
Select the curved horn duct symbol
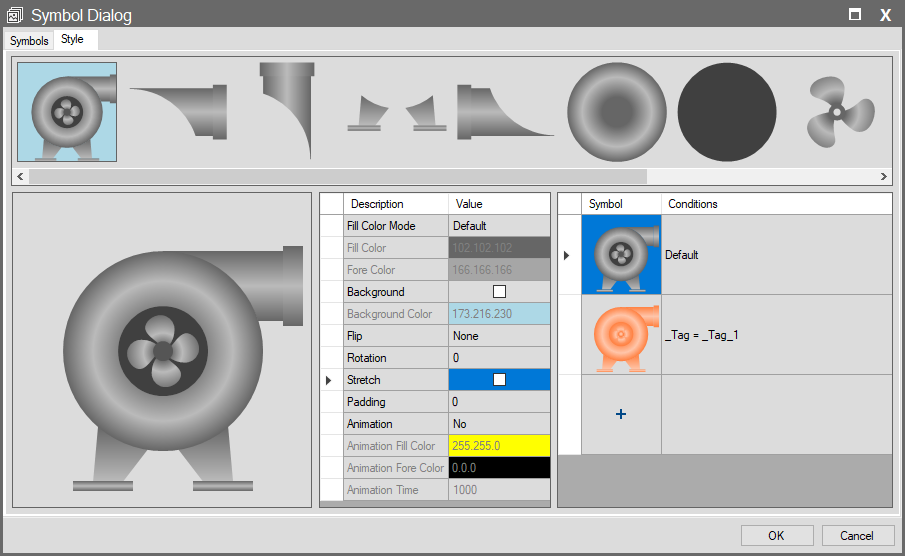point(179,111)
